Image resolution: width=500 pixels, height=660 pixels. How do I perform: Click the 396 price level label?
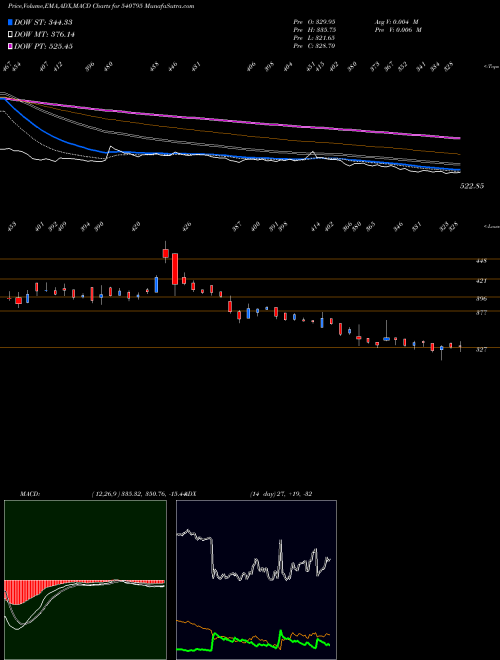[x=481, y=299]
